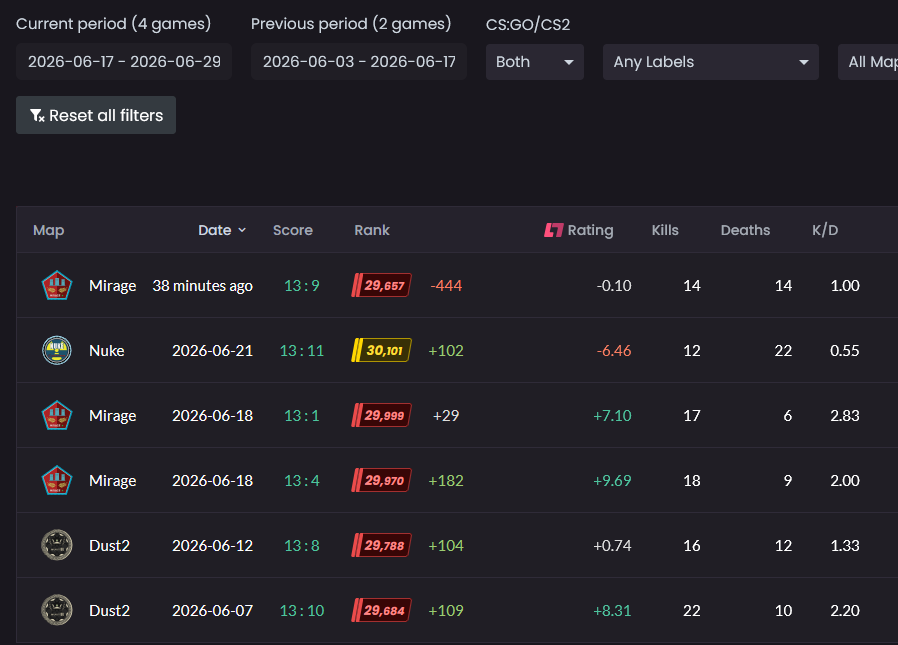
Task: Click the Dust2 map icon on 2026-06-12 row
Action: [x=57, y=545]
